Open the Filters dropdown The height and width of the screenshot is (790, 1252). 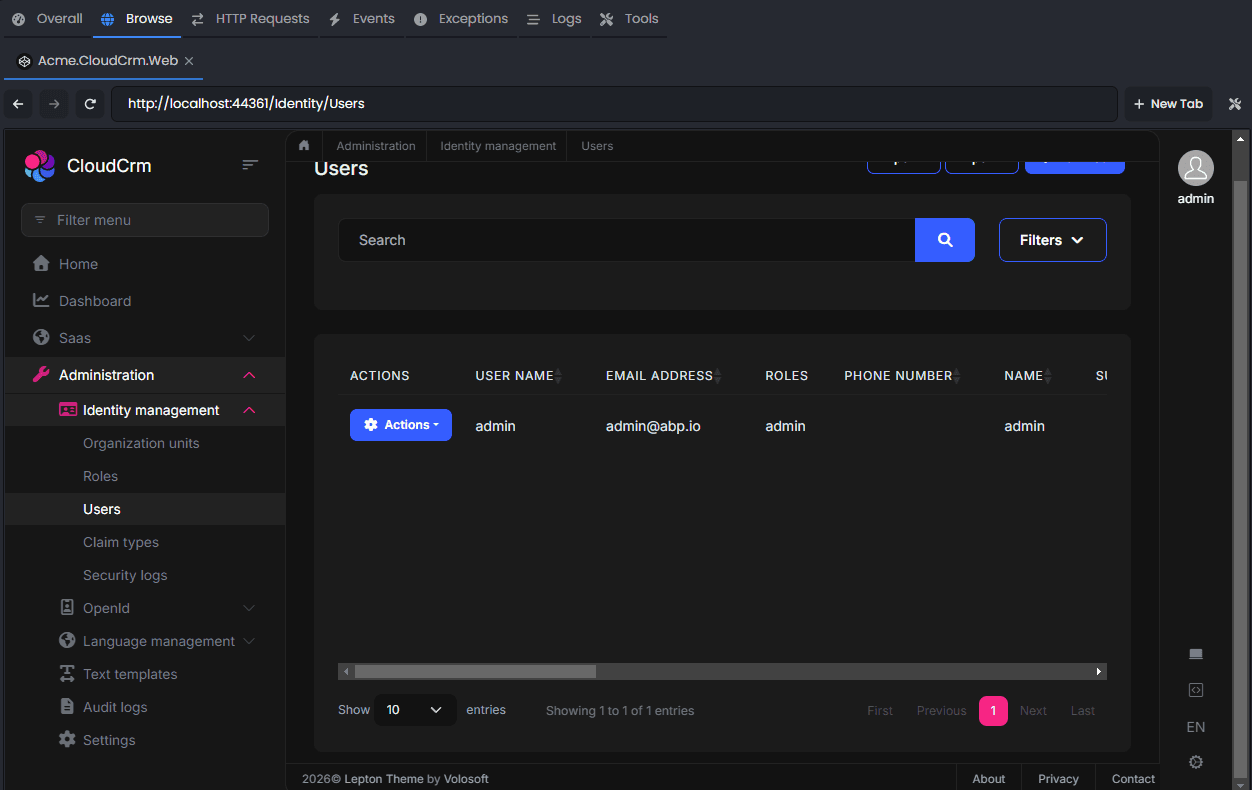[x=1052, y=240]
